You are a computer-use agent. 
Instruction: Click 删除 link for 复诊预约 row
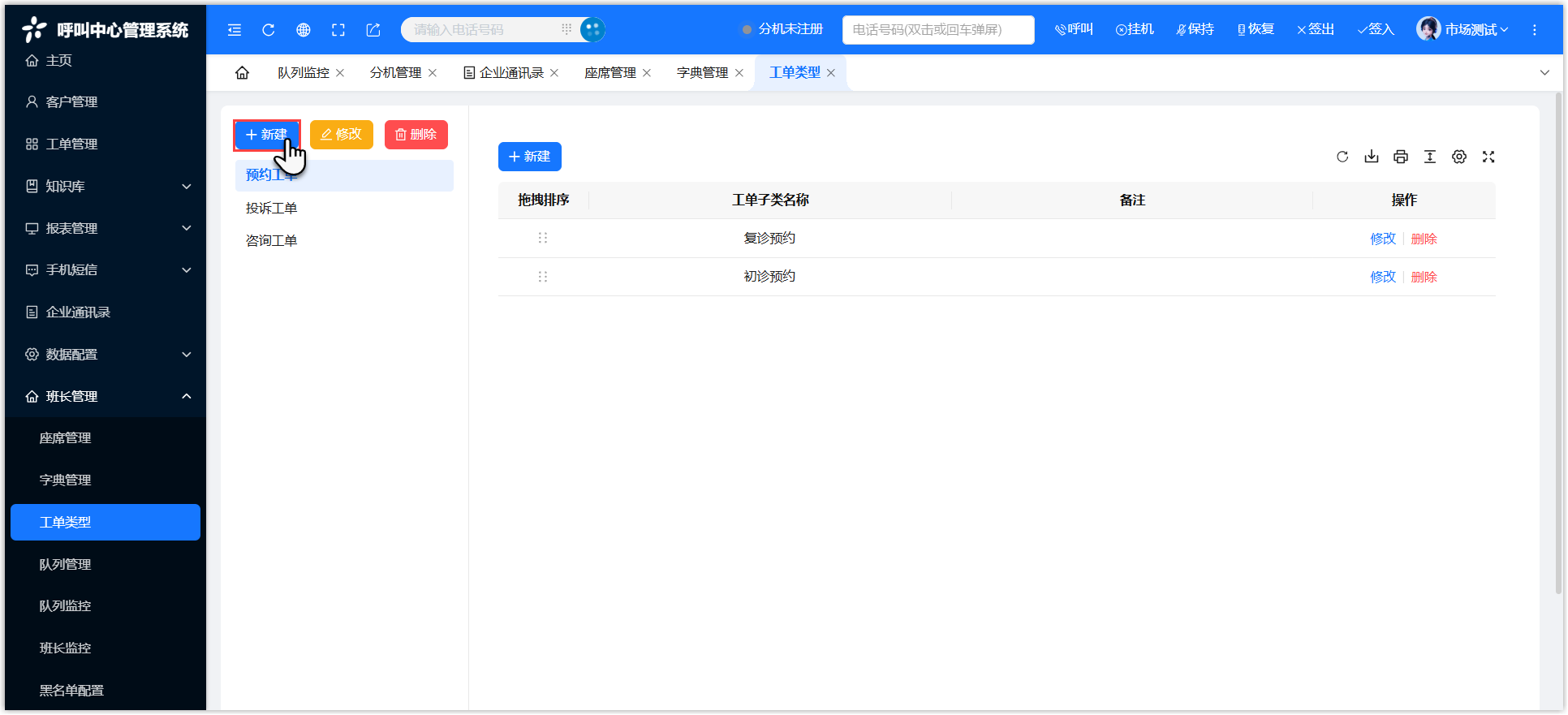[x=1424, y=239]
